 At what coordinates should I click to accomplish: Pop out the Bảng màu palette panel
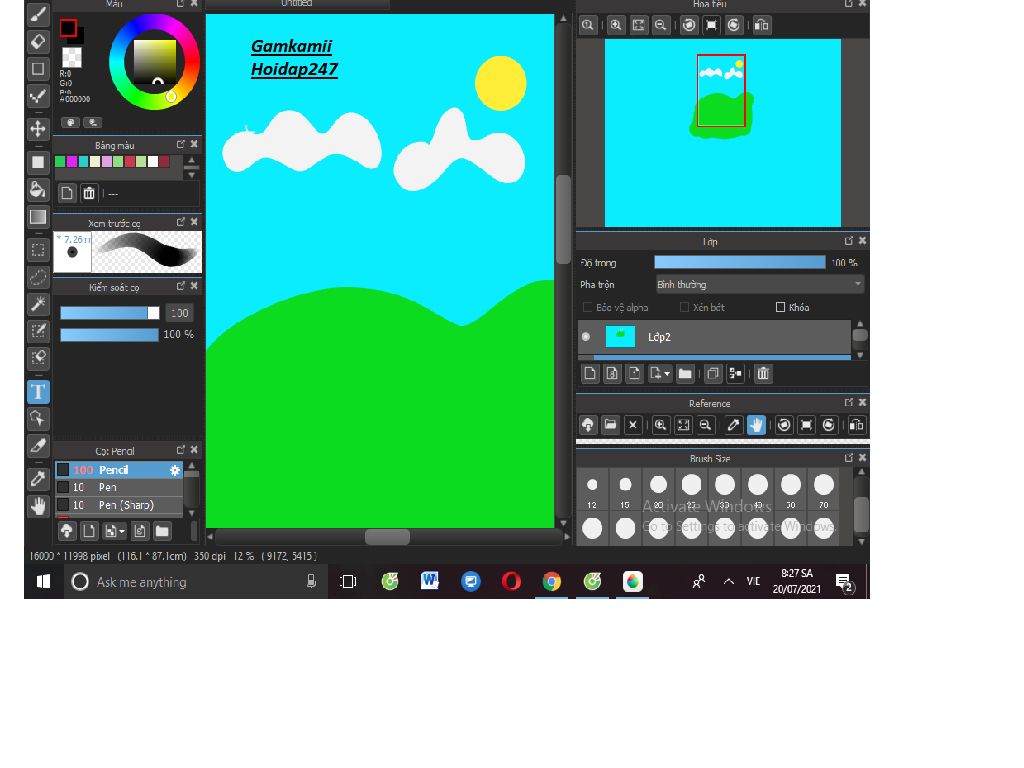click(181, 144)
